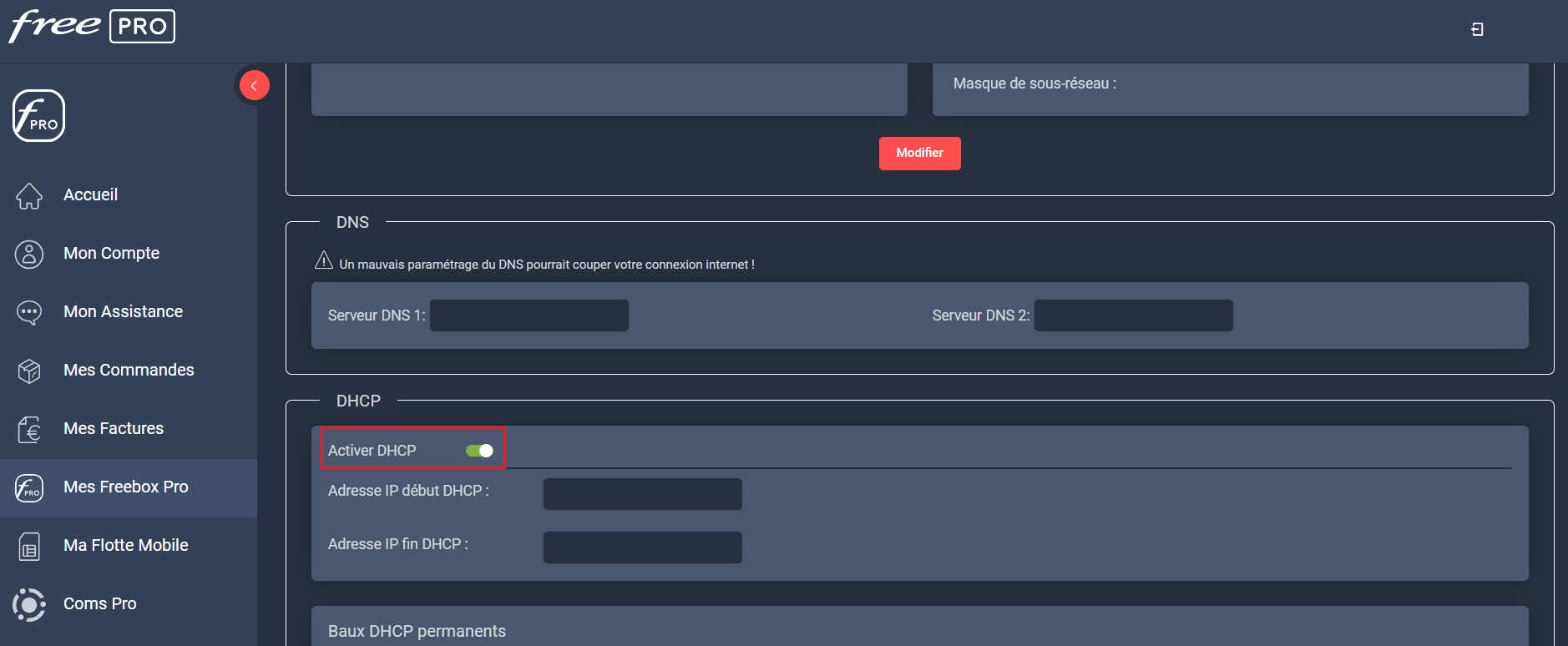Click the Mes Commandes box icon

coord(29,371)
